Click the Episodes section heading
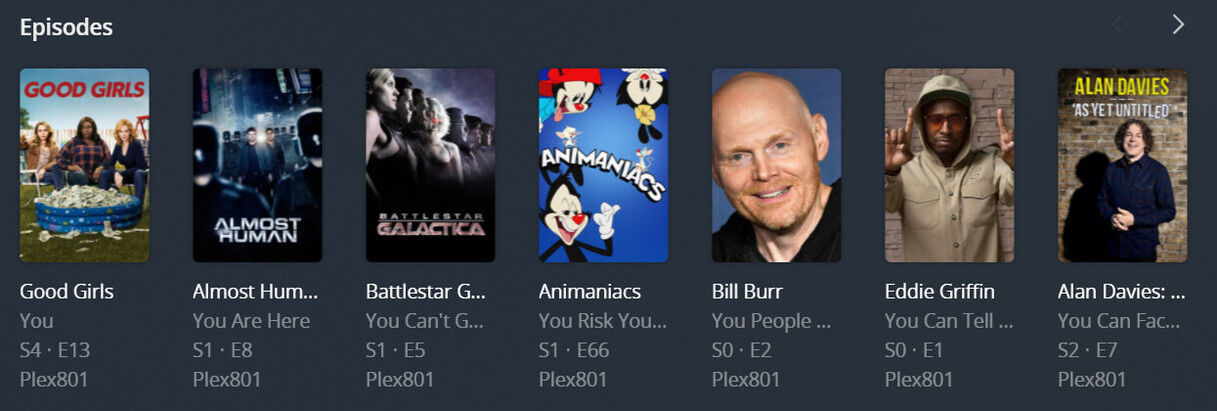The image size is (1217, 411). point(66,27)
